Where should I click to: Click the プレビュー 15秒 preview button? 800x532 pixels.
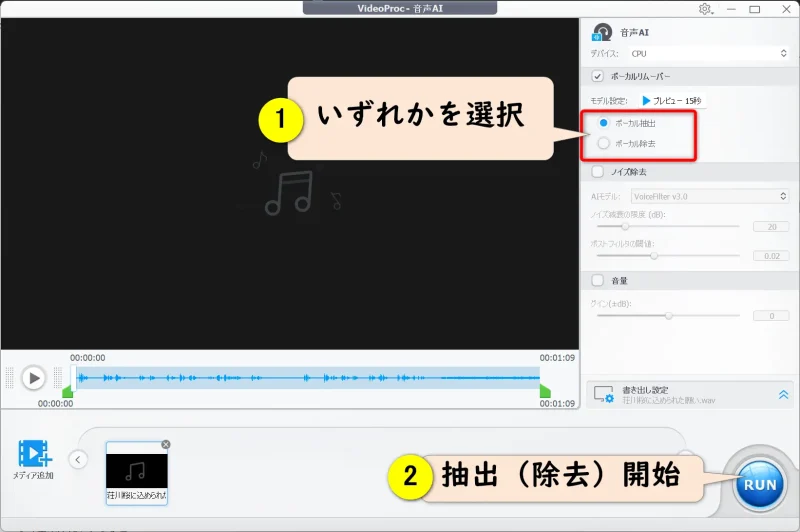point(672,101)
